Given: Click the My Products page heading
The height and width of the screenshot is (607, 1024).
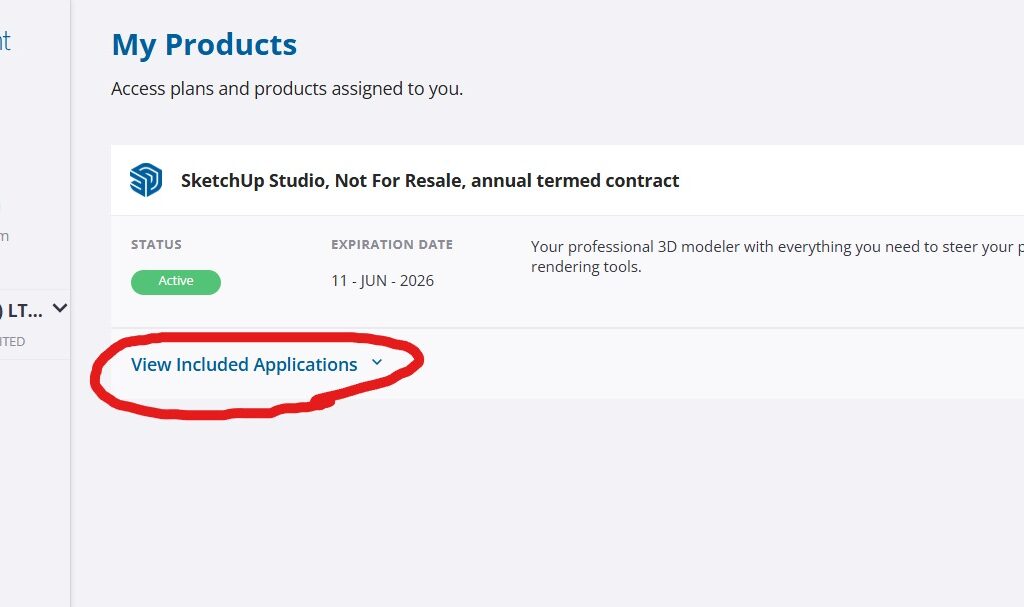Looking at the screenshot, I should [204, 45].
